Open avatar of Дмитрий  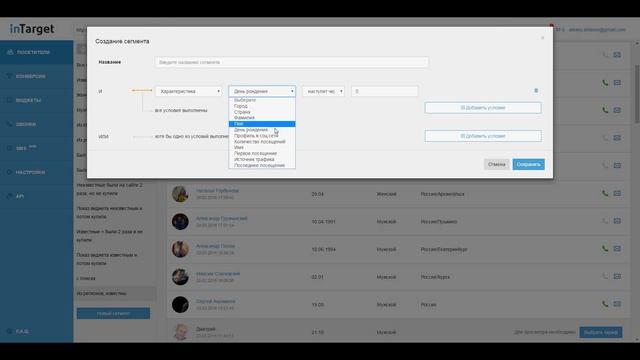[x=180, y=332]
